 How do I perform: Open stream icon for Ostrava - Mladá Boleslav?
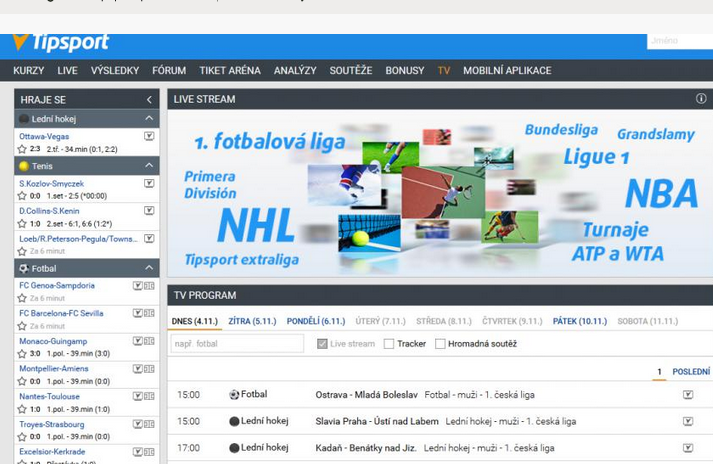point(688,394)
